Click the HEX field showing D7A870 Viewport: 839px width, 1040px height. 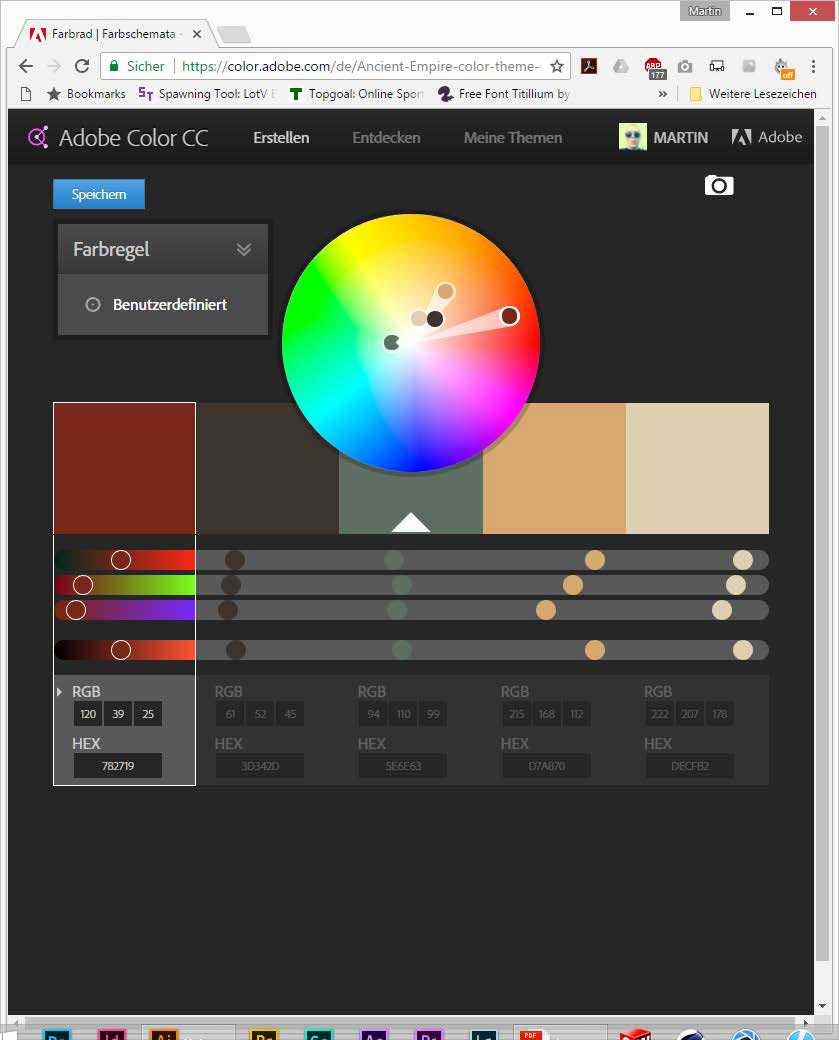pyautogui.click(x=547, y=765)
